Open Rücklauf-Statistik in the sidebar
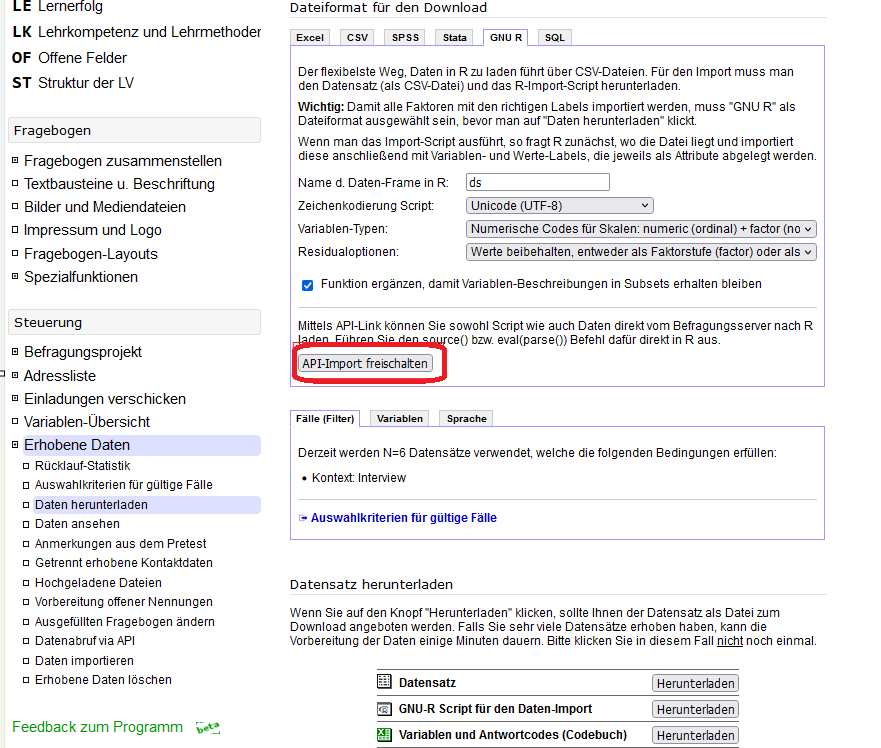 click(82, 466)
